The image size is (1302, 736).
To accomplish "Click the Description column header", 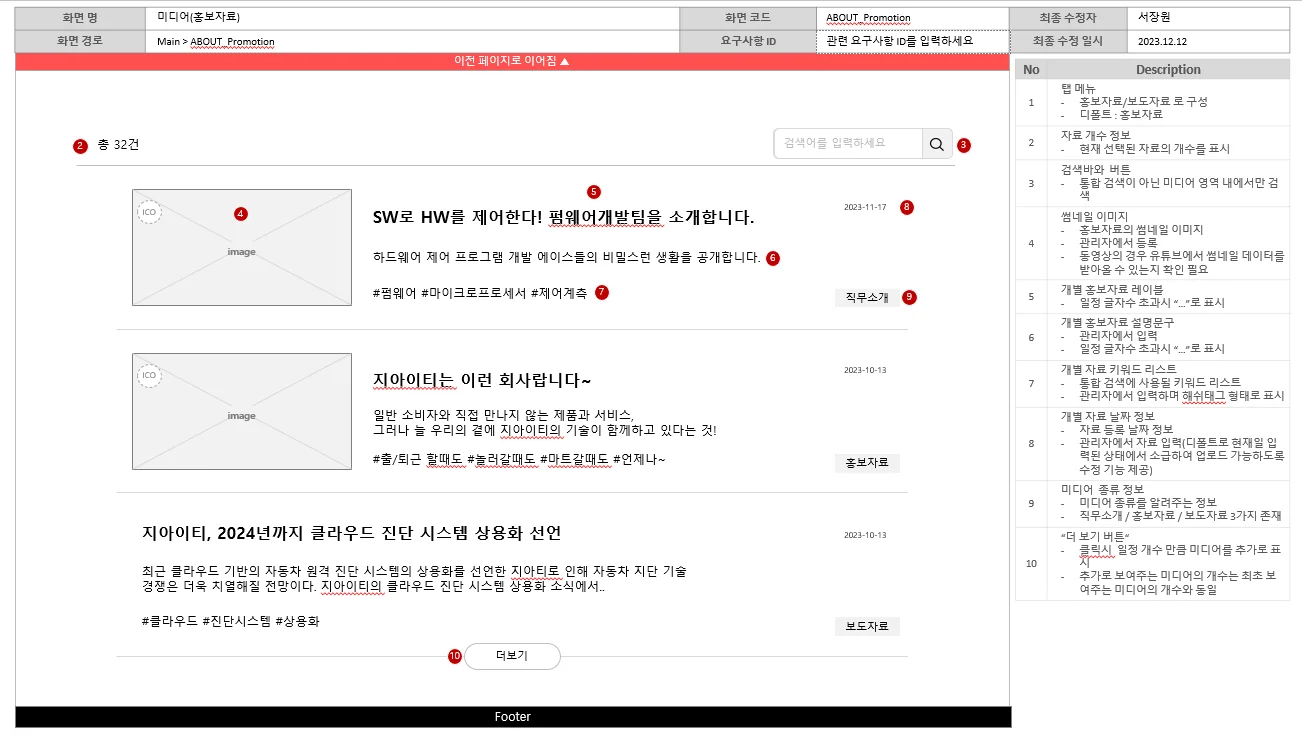I will coord(1168,69).
